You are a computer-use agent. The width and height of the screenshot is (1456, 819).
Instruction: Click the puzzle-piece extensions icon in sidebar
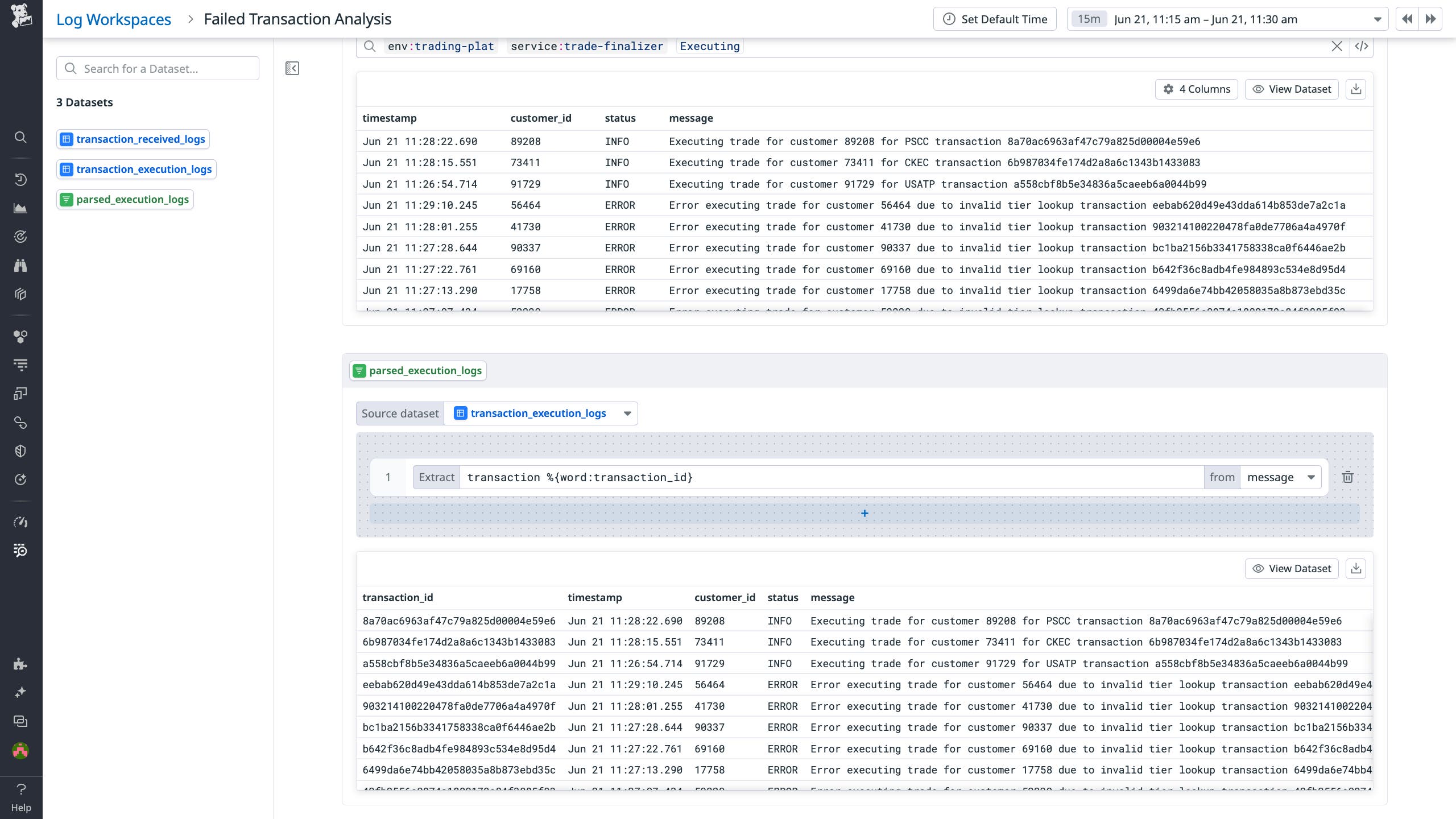click(20, 664)
